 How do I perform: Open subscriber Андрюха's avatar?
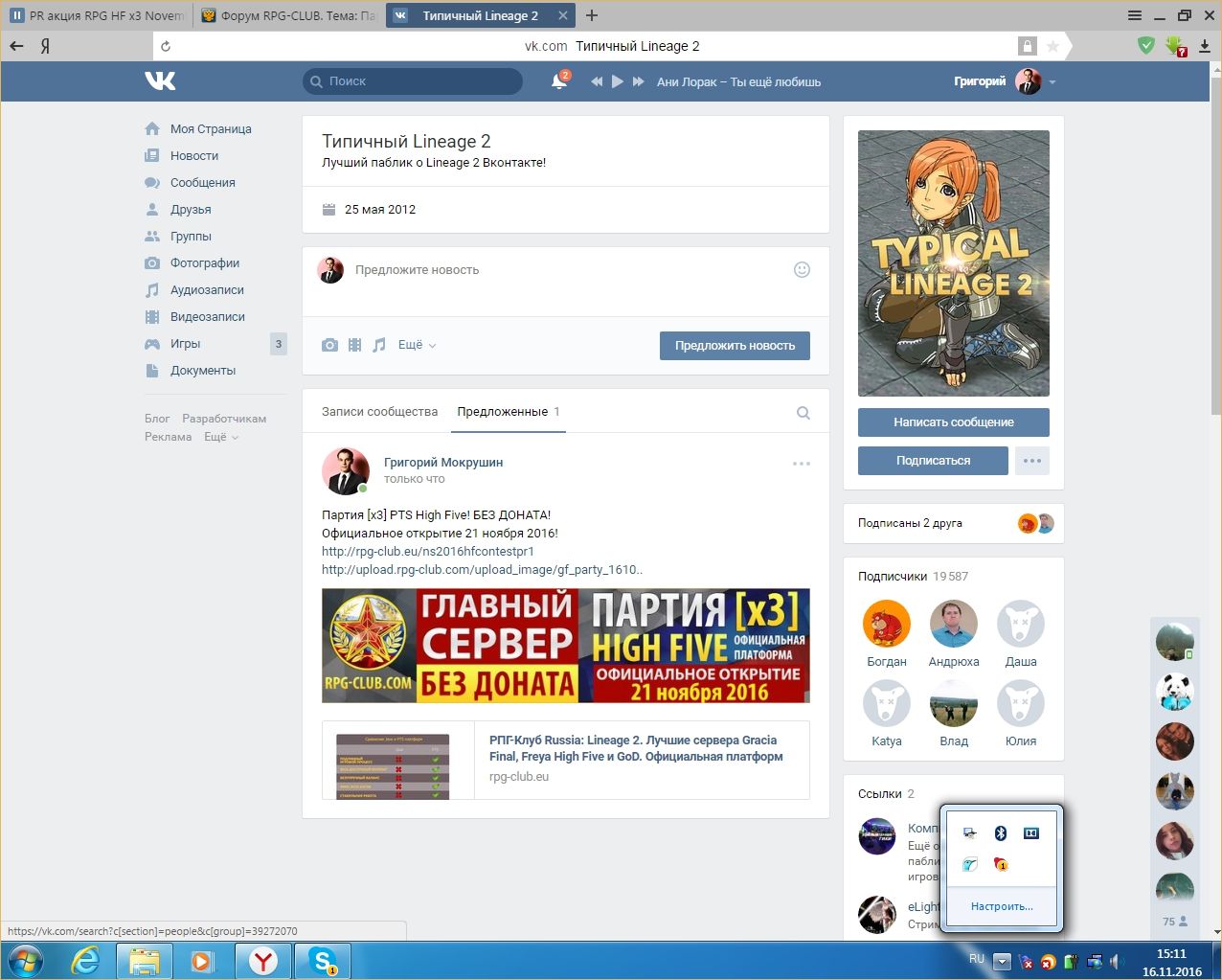coord(954,624)
